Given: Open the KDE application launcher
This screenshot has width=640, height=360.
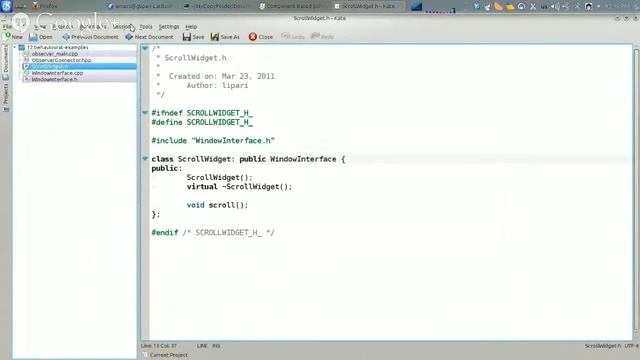Looking at the screenshot, I should [7, 6].
